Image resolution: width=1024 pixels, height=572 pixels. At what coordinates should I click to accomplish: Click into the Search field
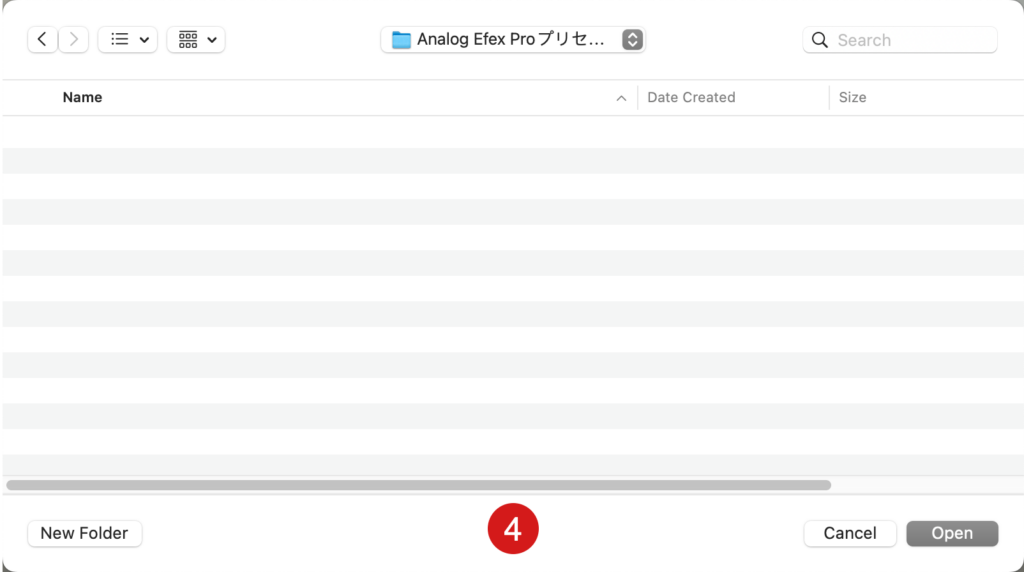tap(900, 40)
